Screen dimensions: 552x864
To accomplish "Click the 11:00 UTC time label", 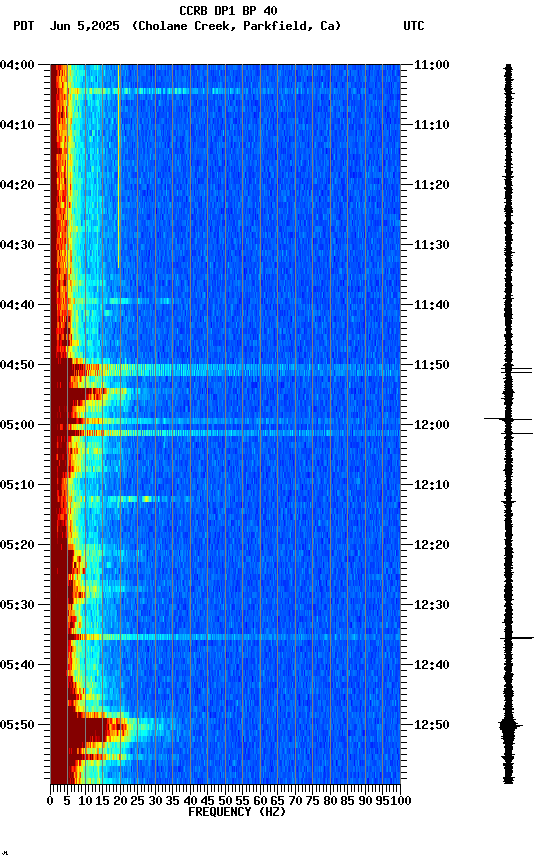I will point(432,65).
